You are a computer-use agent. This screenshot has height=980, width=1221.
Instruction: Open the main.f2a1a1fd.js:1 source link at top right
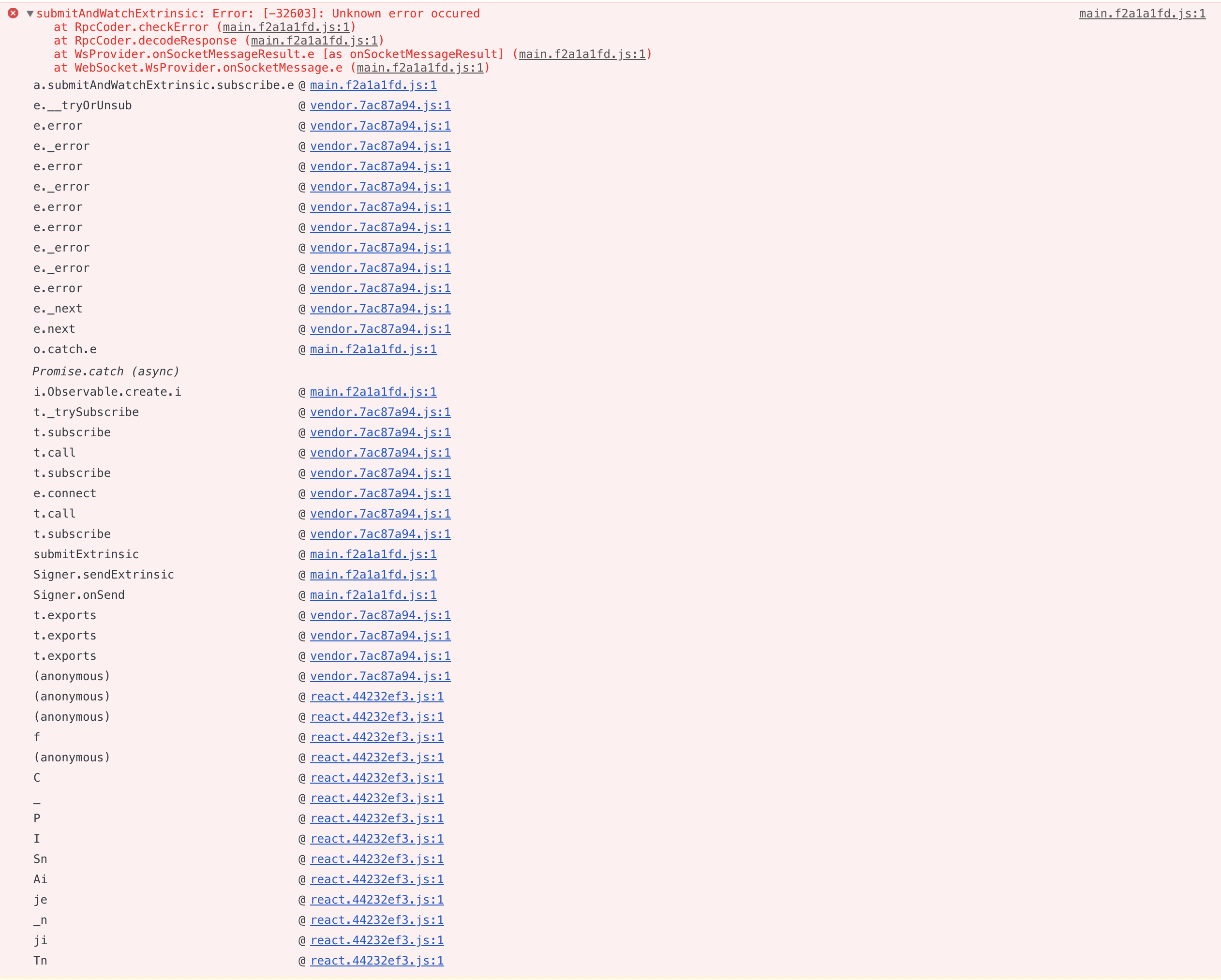point(1142,14)
